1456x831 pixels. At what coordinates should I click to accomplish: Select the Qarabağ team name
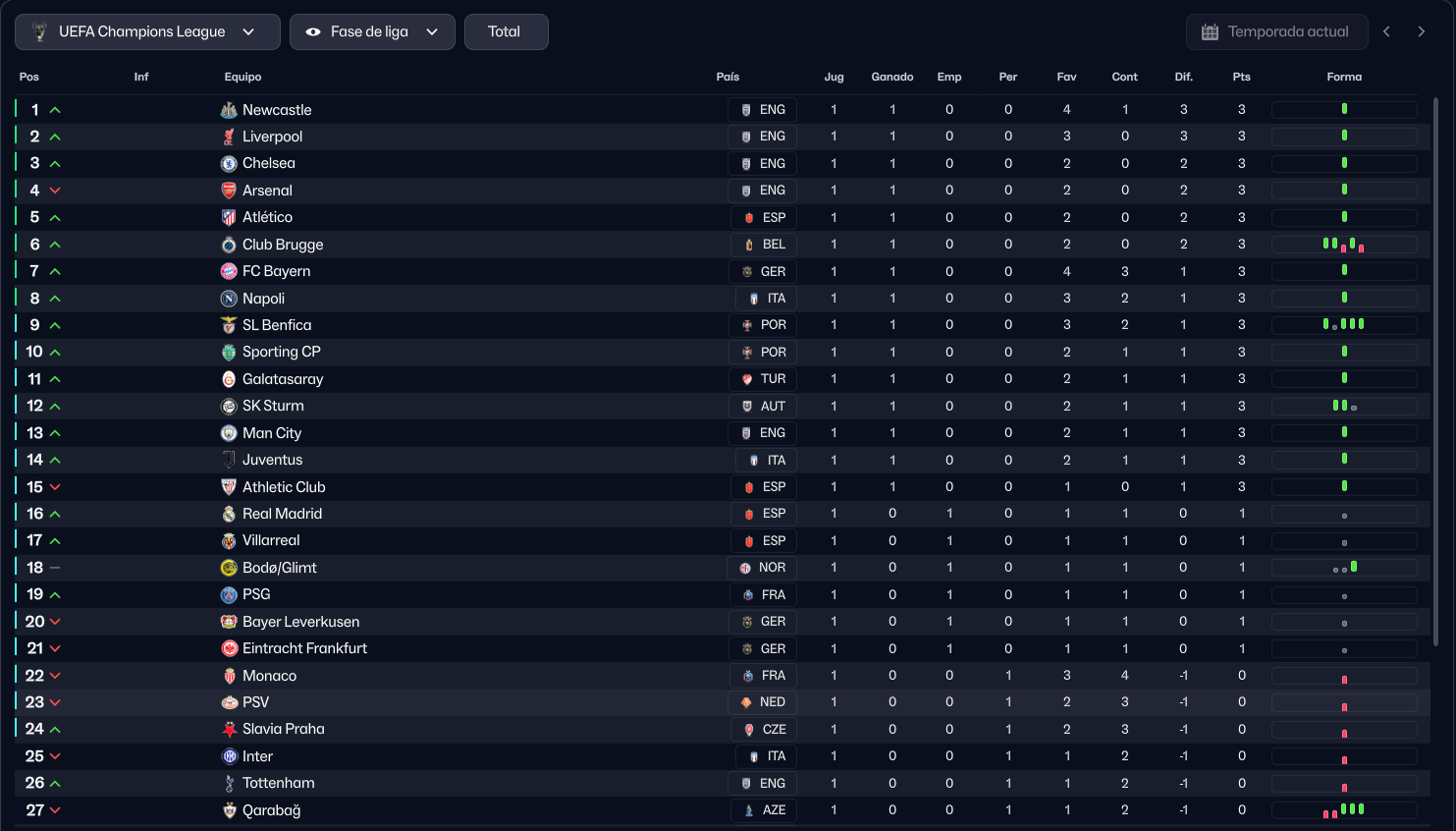click(x=272, y=810)
